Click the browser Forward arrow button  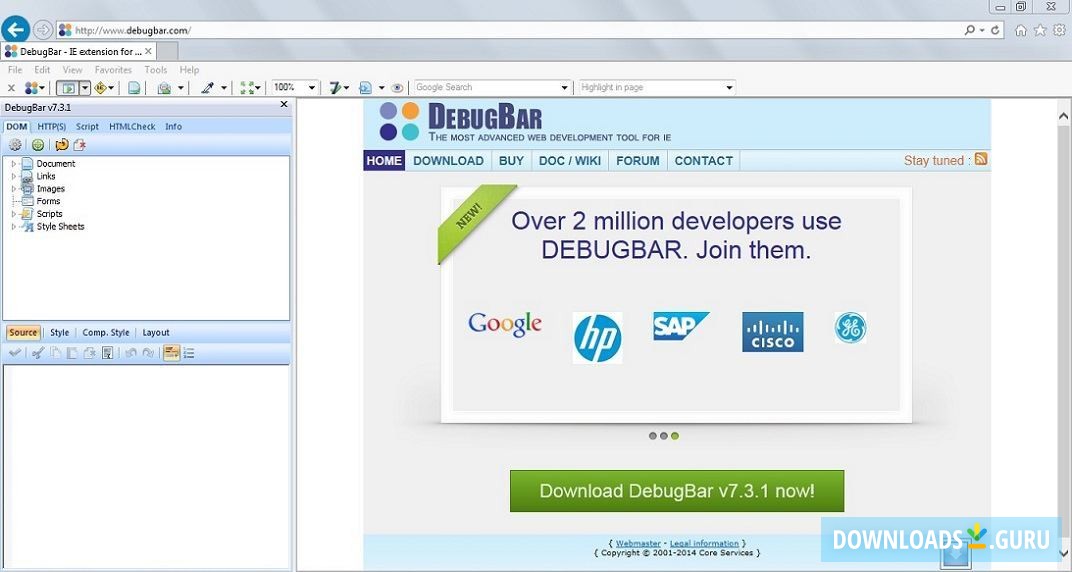point(43,30)
